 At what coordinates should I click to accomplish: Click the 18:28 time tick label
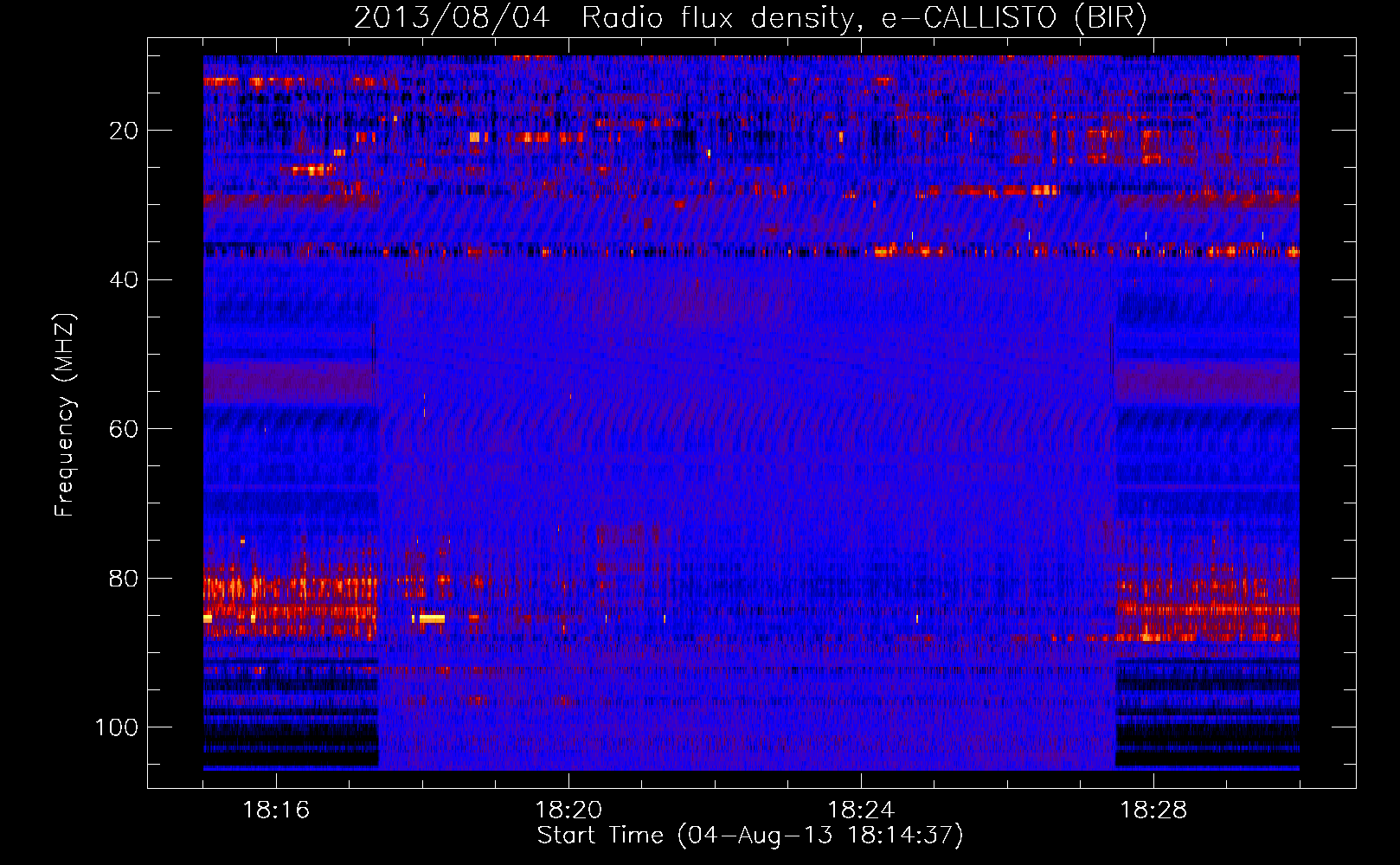[x=1153, y=810]
